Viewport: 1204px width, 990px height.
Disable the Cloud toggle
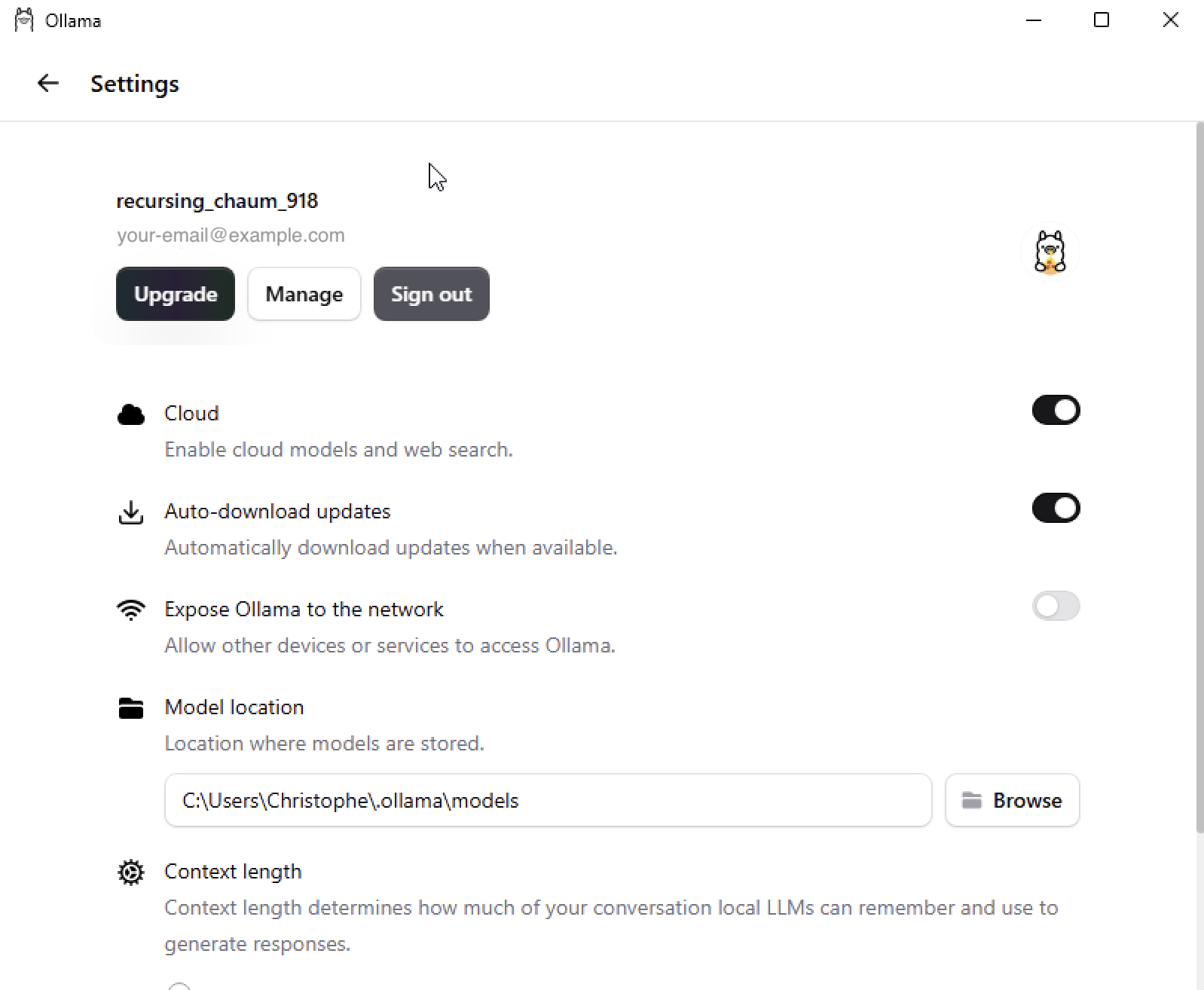click(1056, 411)
